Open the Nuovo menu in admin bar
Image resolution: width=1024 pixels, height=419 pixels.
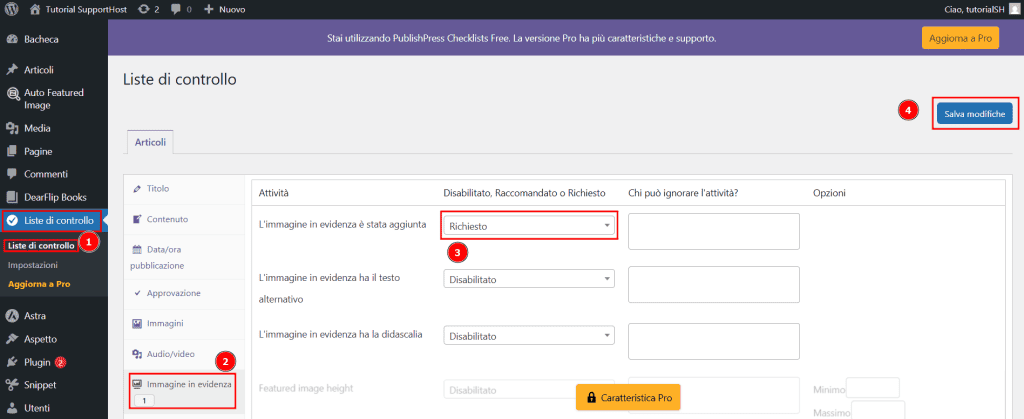(x=225, y=9)
